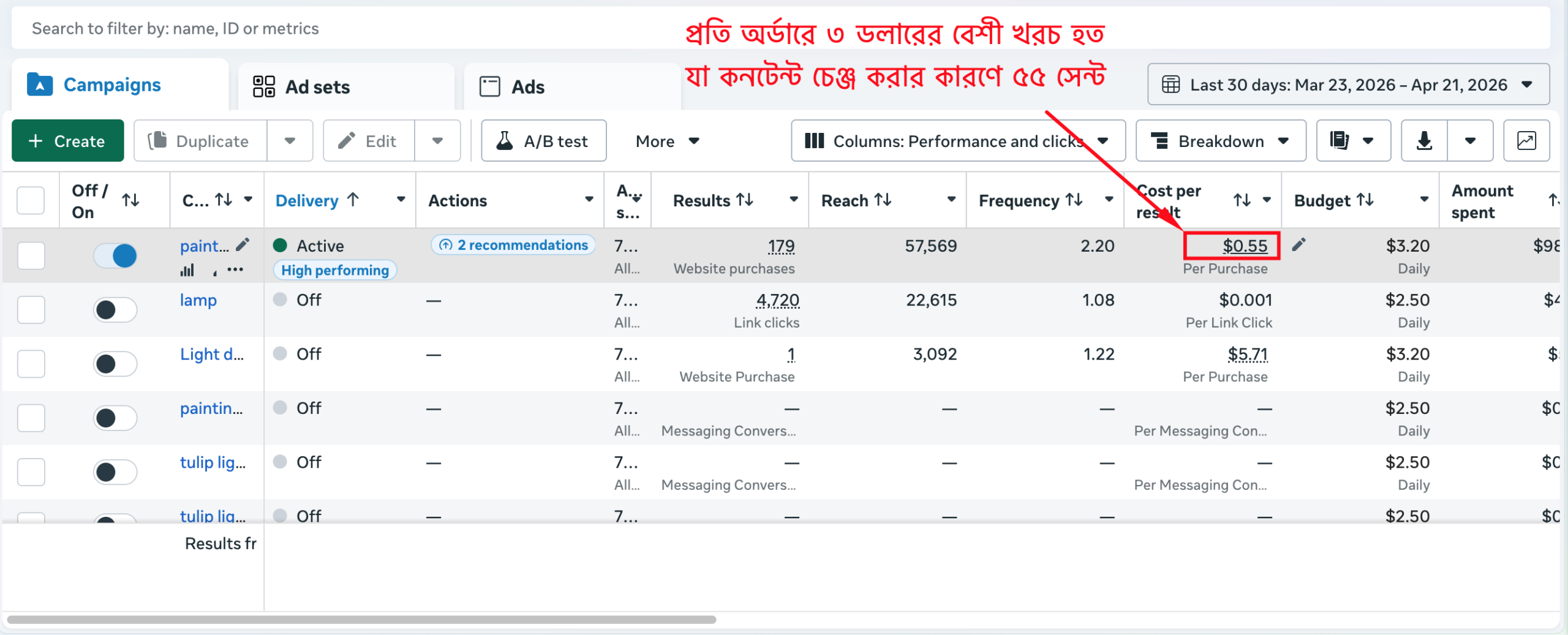Open the charts view icon button

(1526, 141)
